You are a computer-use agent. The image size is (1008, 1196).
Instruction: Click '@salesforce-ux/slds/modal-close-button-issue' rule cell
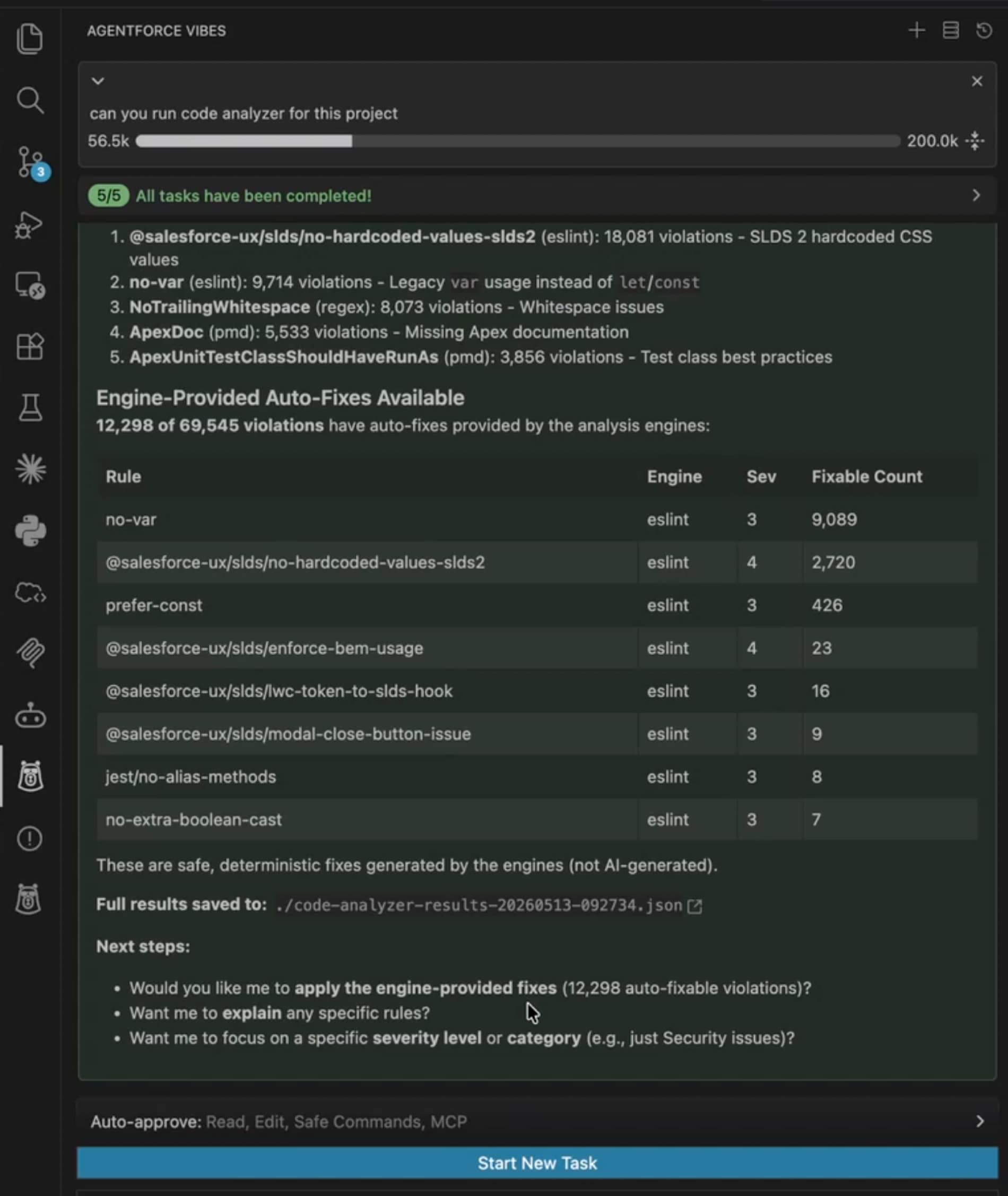click(x=367, y=734)
